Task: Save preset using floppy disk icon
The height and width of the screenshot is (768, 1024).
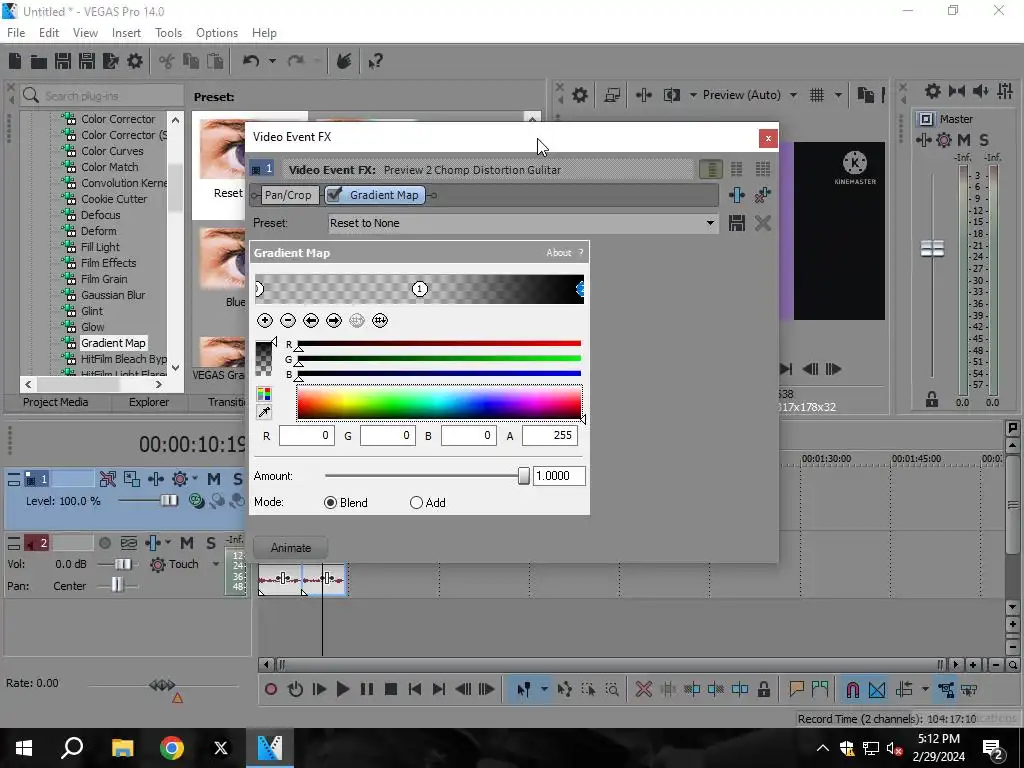Action: click(x=737, y=223)
